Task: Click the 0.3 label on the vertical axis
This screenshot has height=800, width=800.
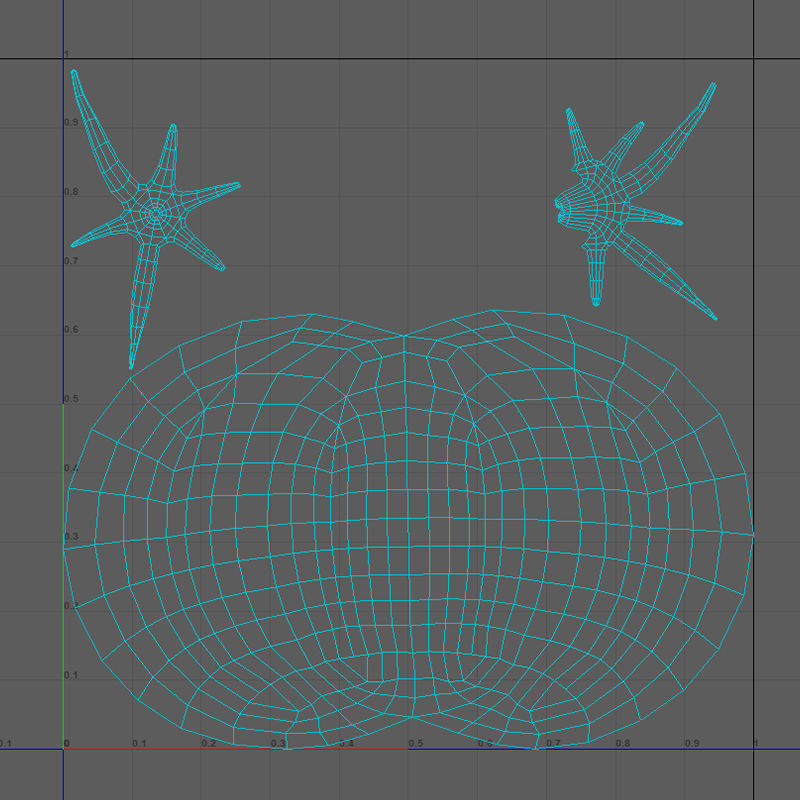Action: 71,537
